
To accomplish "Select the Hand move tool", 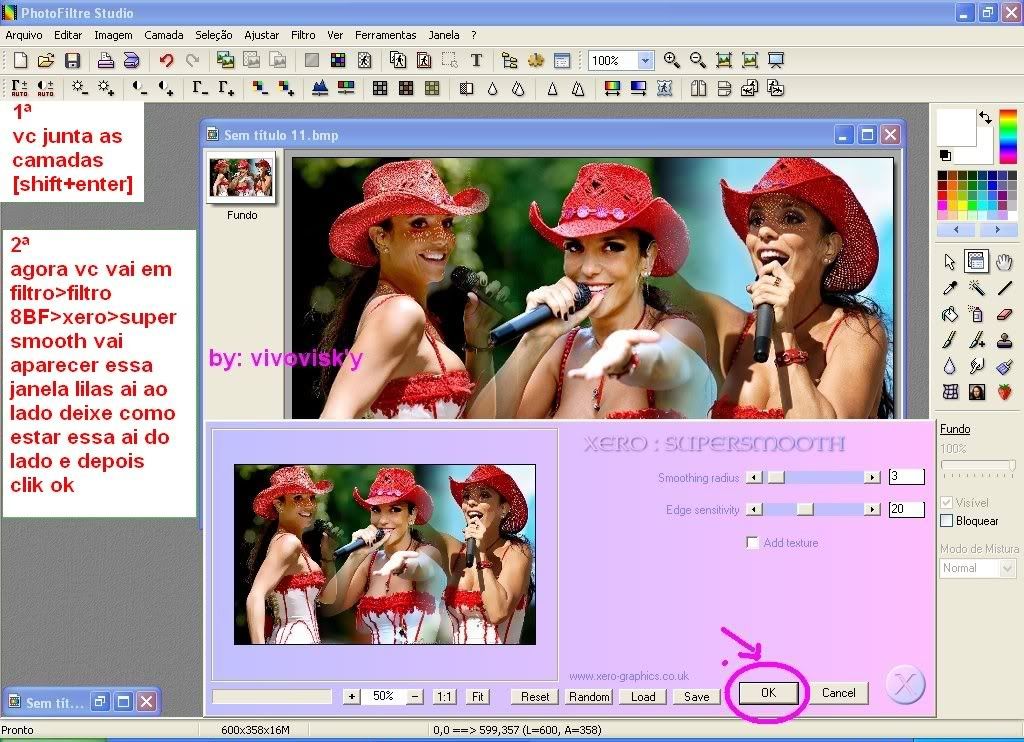I will [x=1004, y=262].
